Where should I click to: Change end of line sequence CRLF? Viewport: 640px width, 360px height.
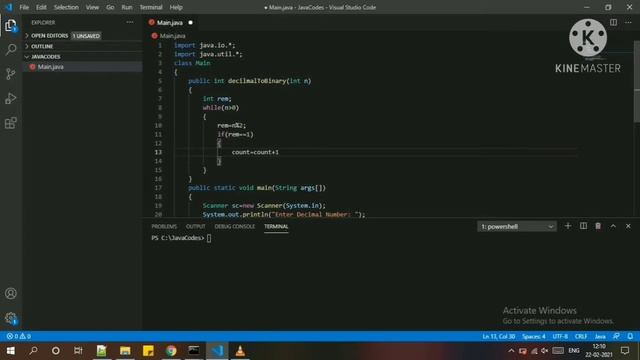click(581, 336)
